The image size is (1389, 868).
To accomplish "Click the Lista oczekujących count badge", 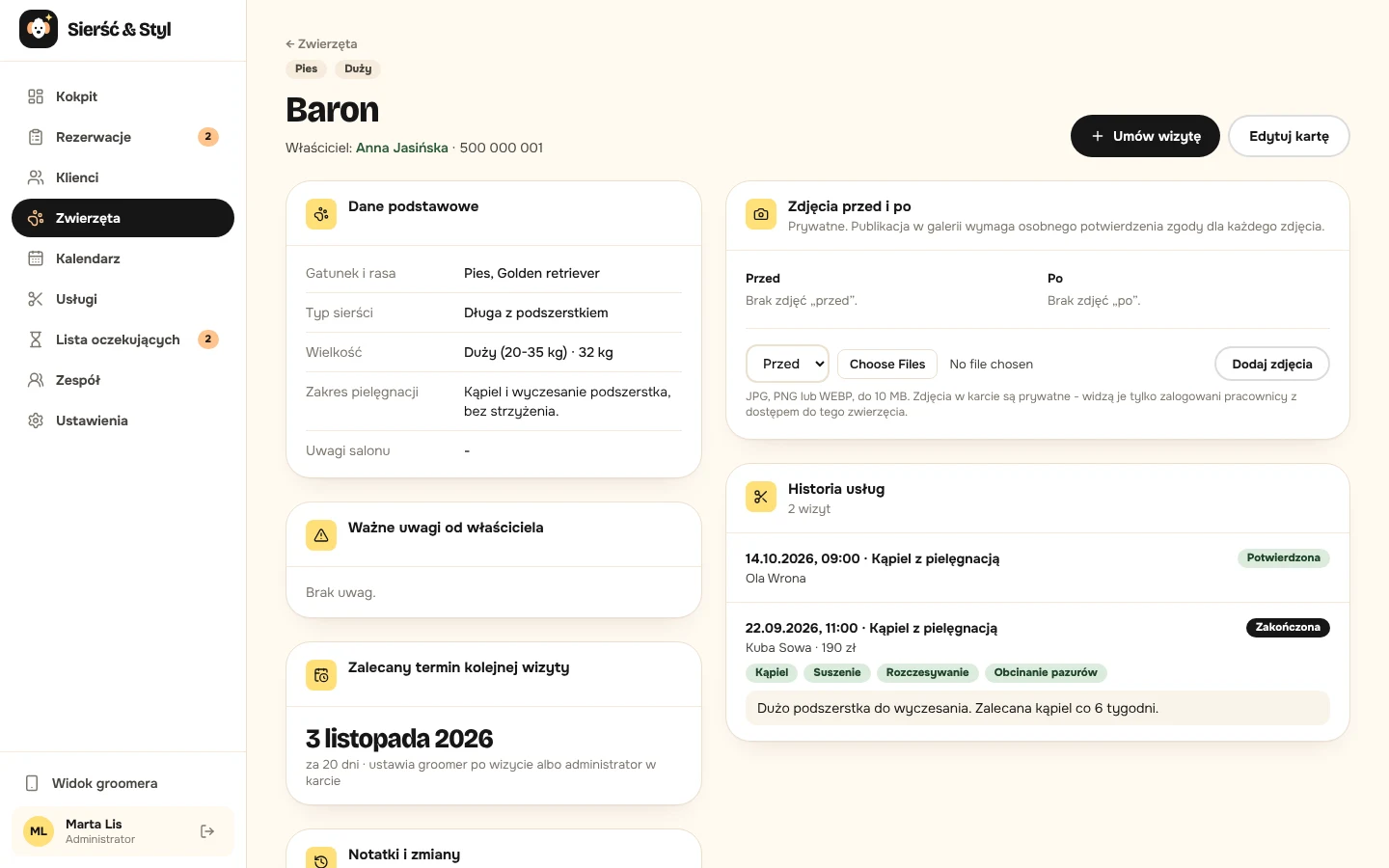I will (208, 339).
